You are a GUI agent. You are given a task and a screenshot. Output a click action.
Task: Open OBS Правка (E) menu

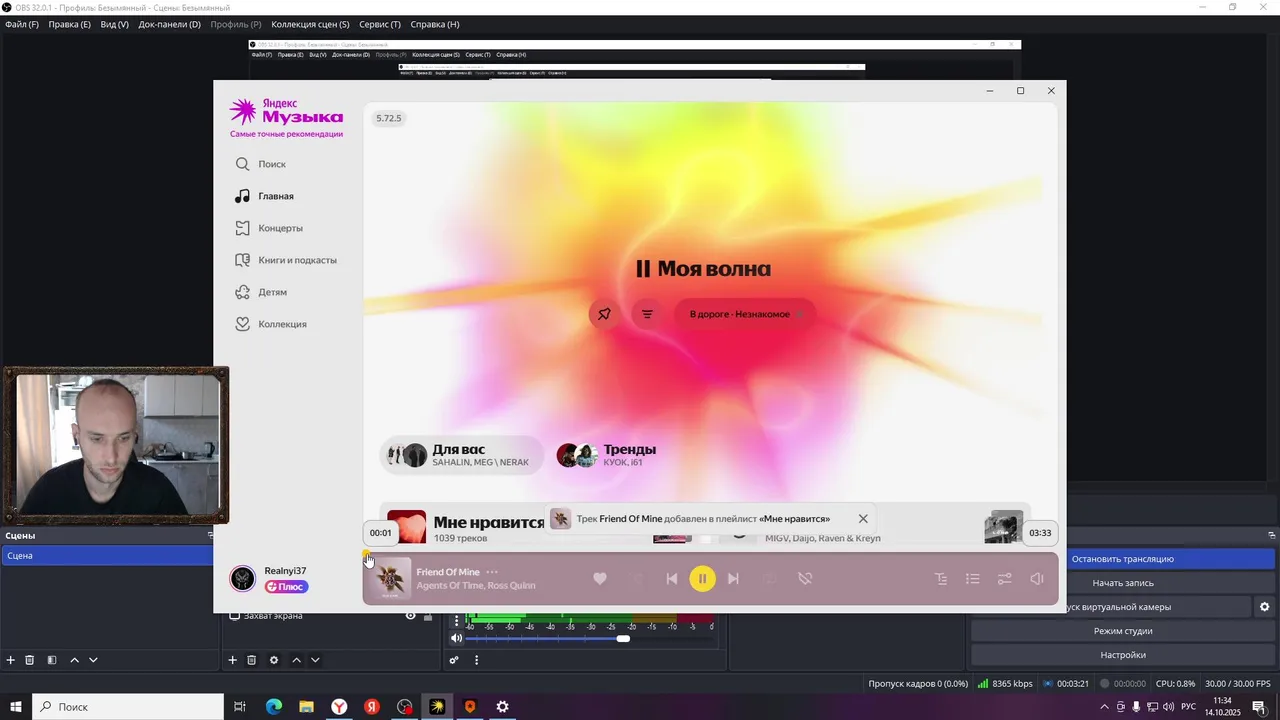pyautogui.click(x=69, y=24)
